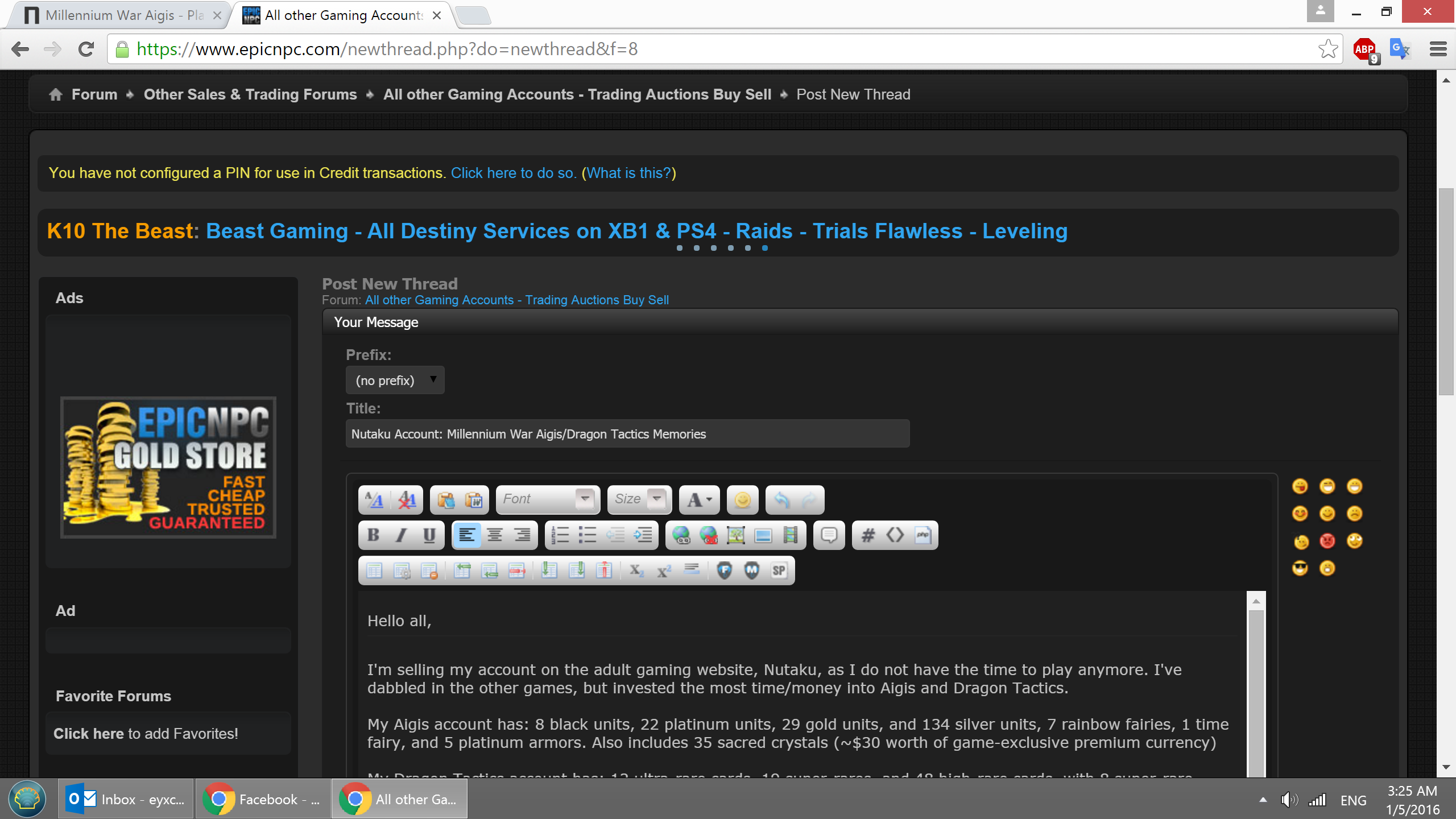Decrease indent of the text

615,535
